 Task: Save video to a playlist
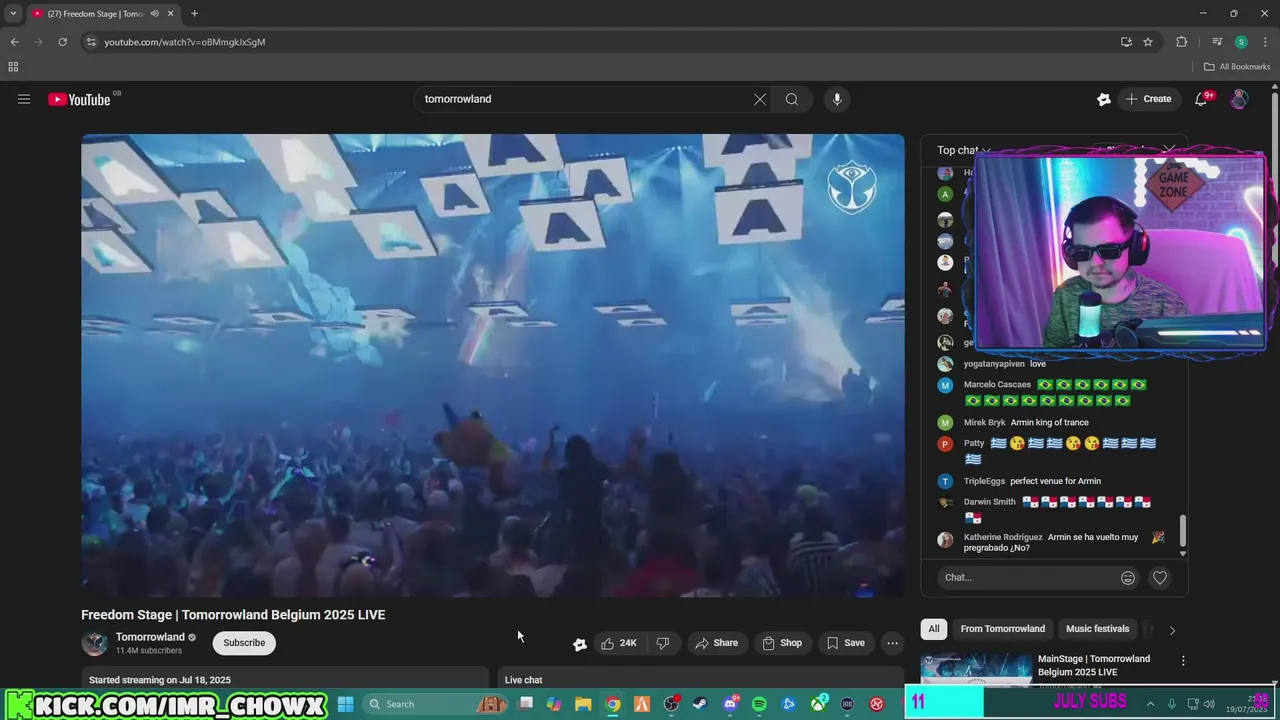pos(845,643)
